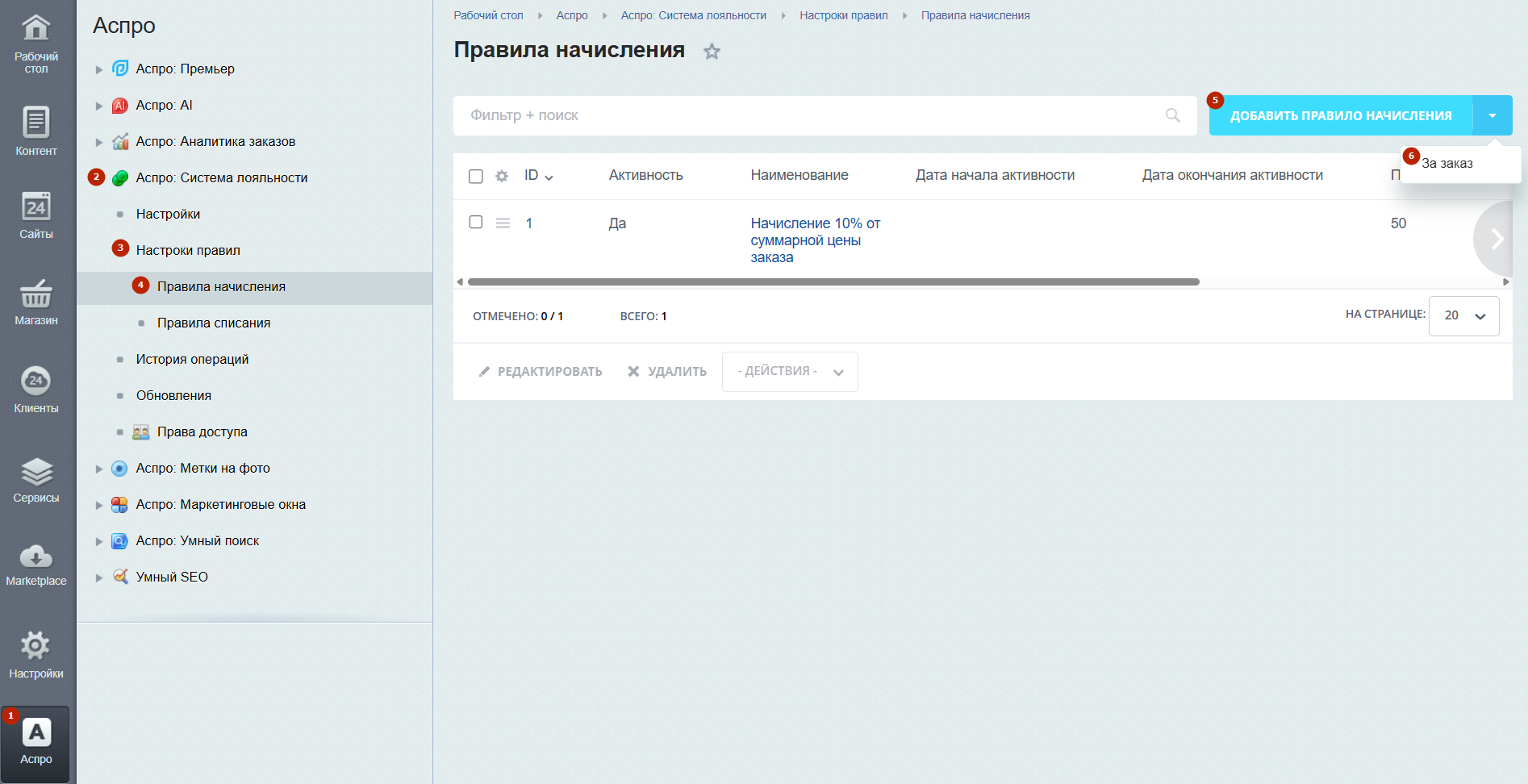Click the Магазин basket icon

(x=36, y=294)
